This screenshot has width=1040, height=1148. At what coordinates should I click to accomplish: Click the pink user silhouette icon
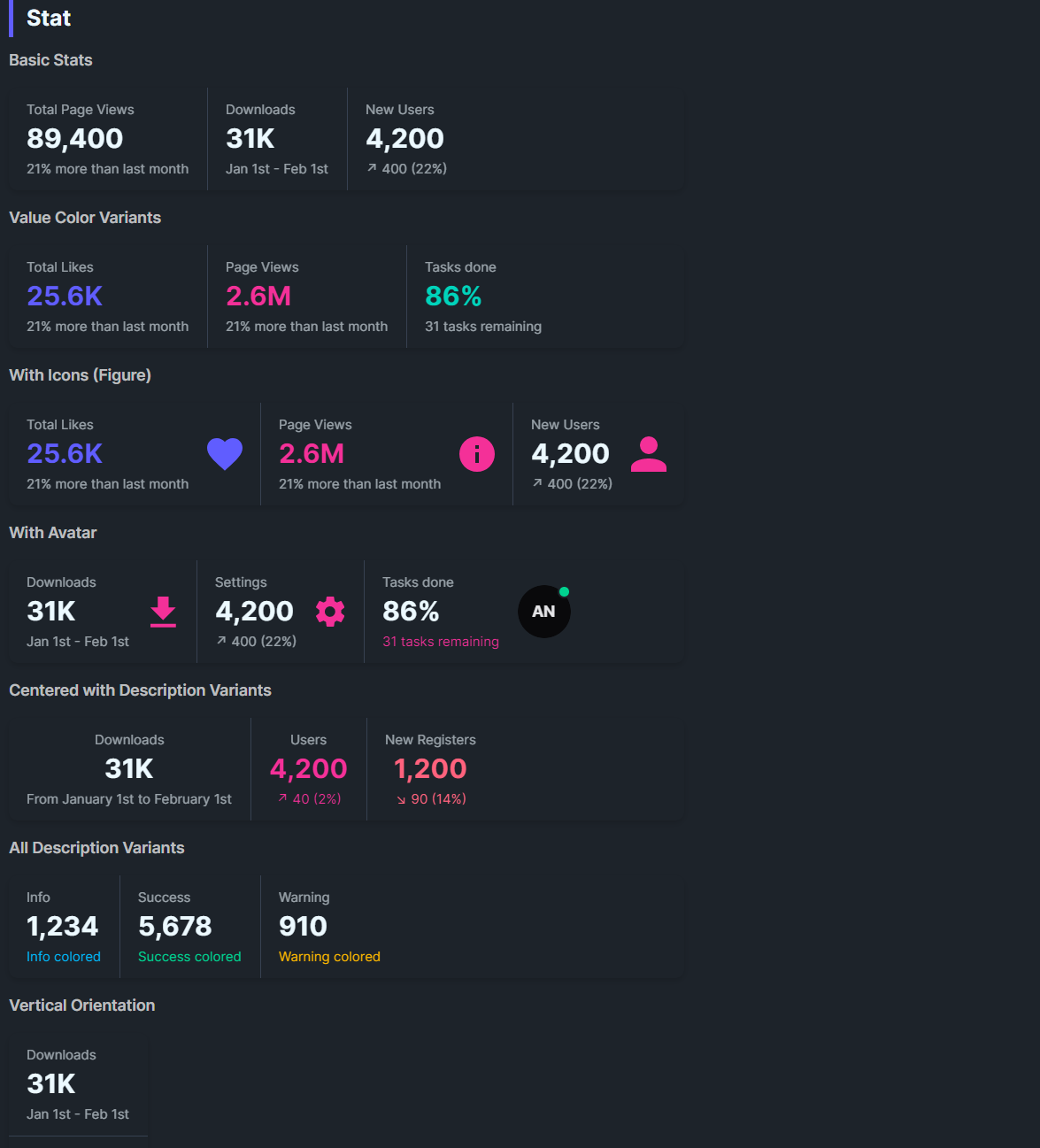click(x=649, y=454)
